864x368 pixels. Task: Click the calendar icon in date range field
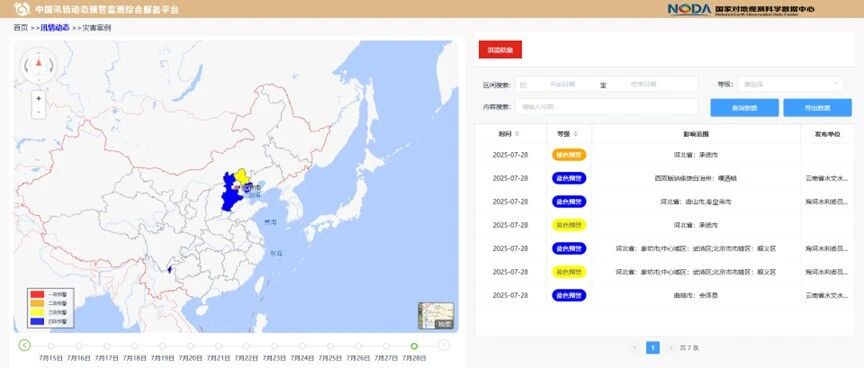[x=523, y=85]
